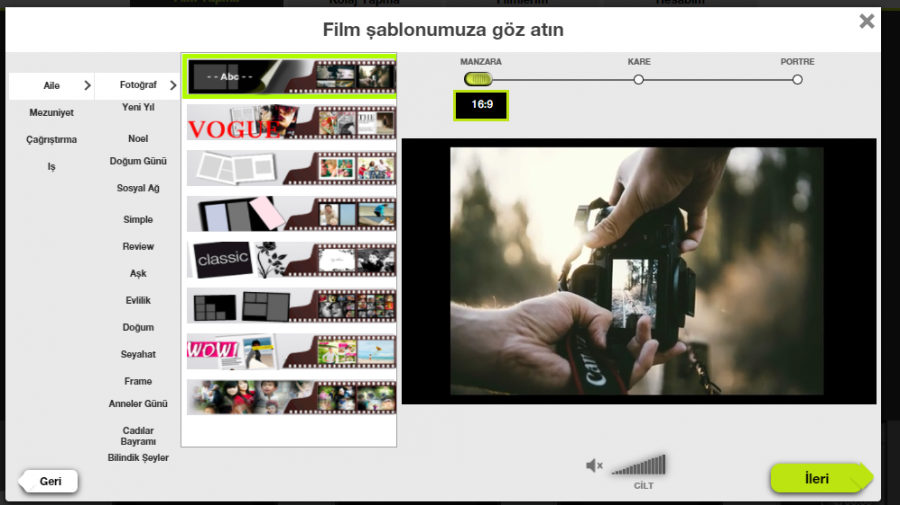Select the WOW! film template

tap(291, 351)
